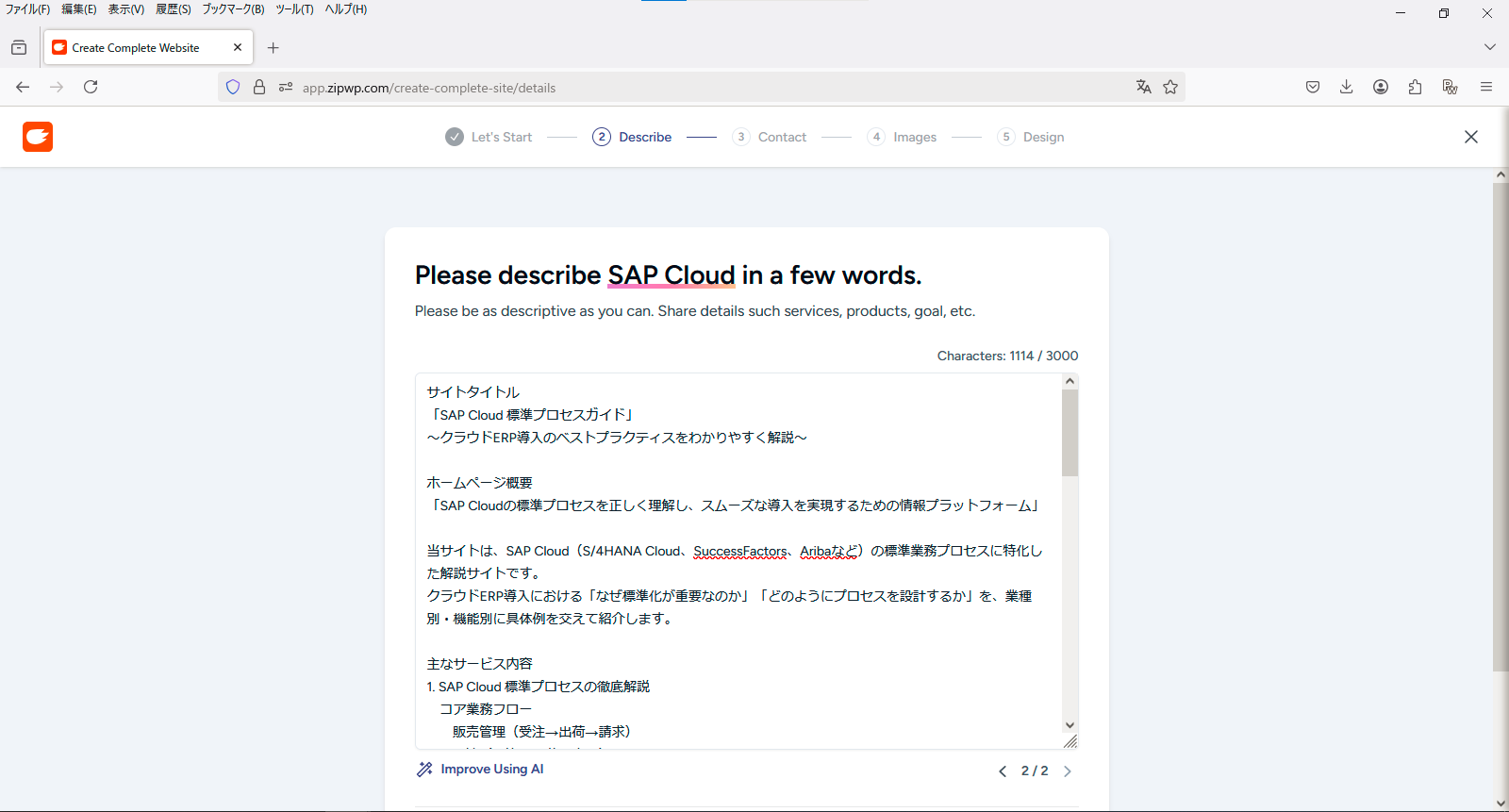Open the Firefox account menu
Viewport: 1509px width, 812px height.
[1381, 87]
